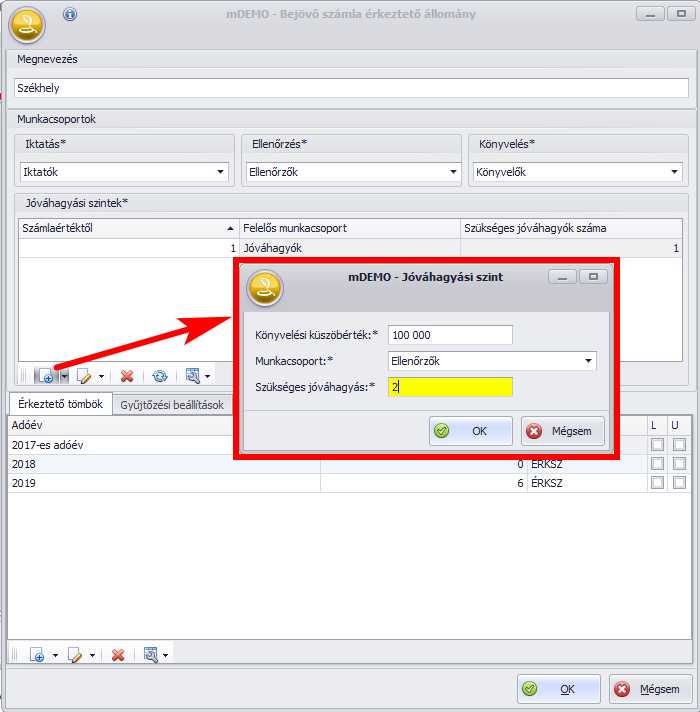The width and height of the screenshot is (700, 712).
Task: Click ÉRKSZ cell in the 2018 row
Action: [x=587, y=464]
